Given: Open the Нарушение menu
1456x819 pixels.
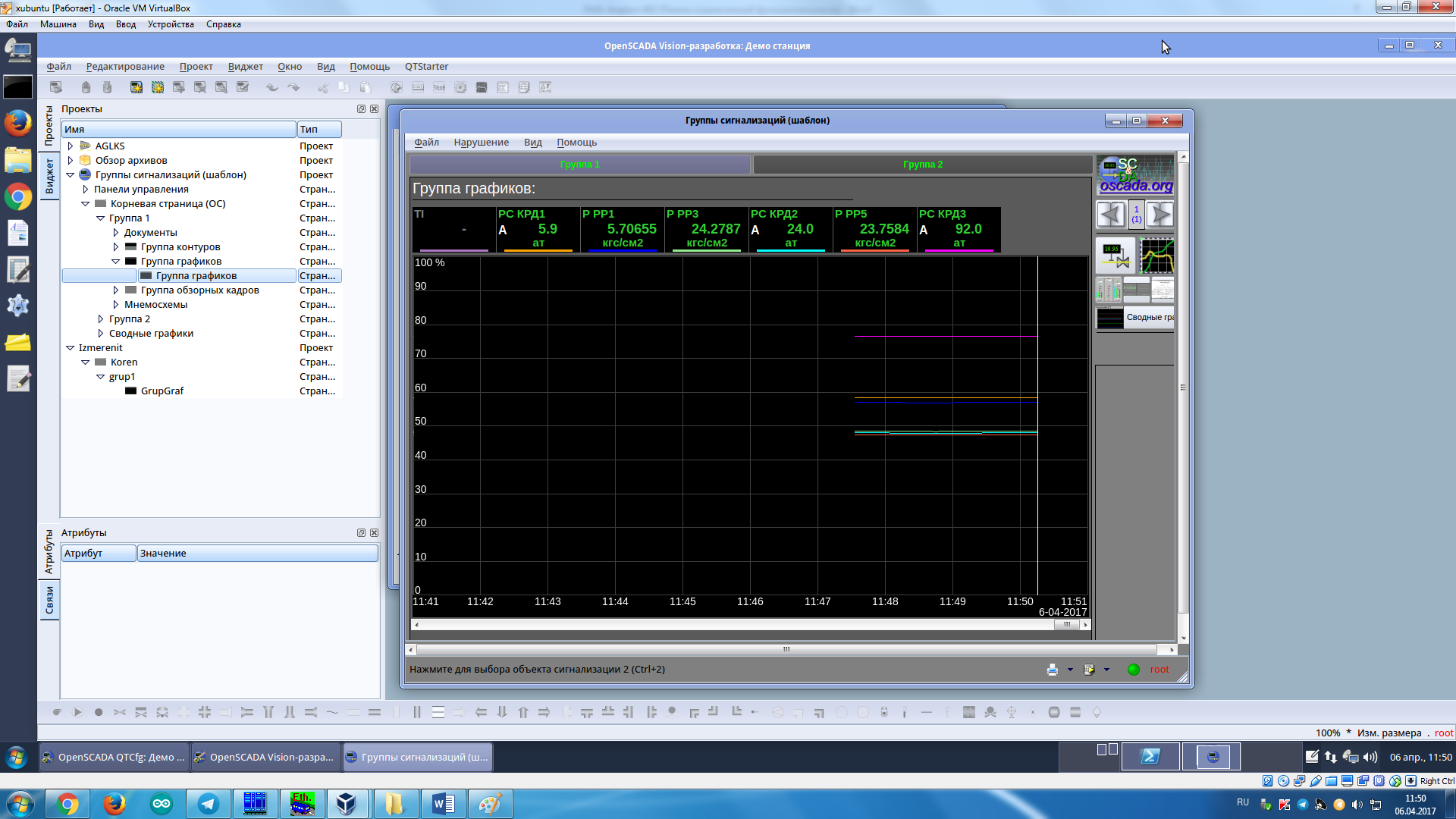Looking at the screenshot, I should pos(481,142).
